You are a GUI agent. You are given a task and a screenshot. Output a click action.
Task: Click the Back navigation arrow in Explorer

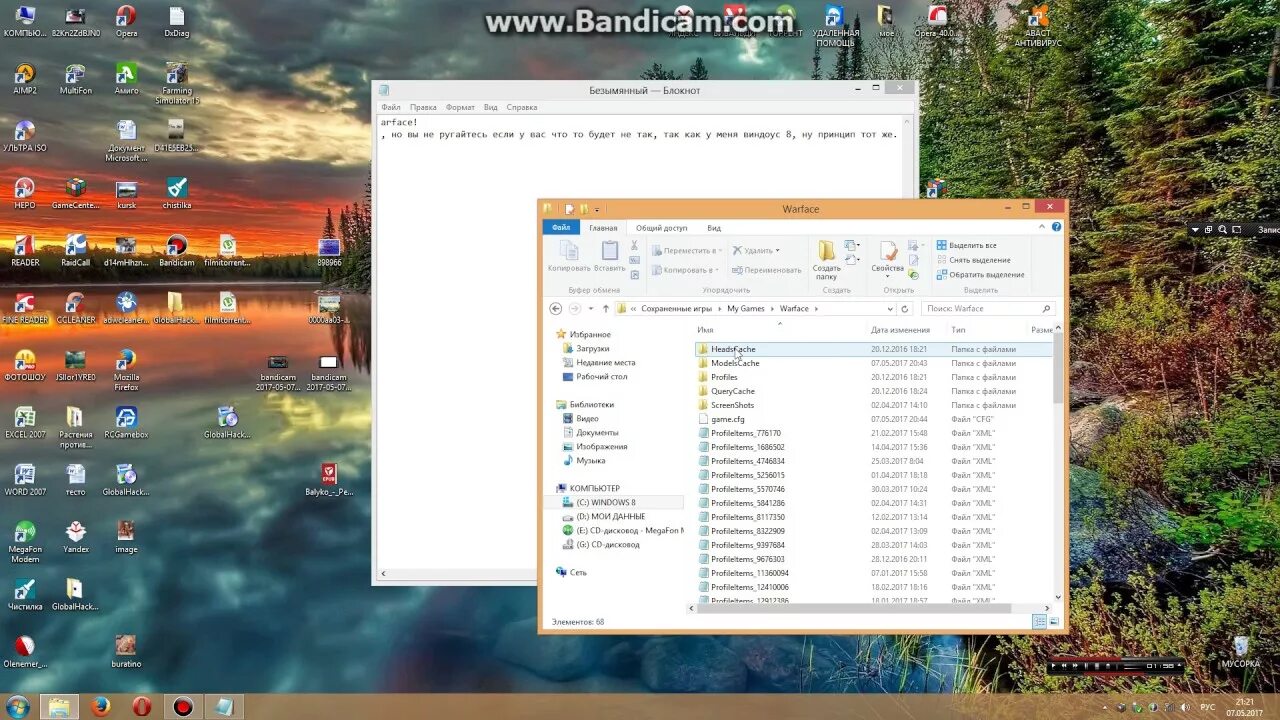click(556, 309)
